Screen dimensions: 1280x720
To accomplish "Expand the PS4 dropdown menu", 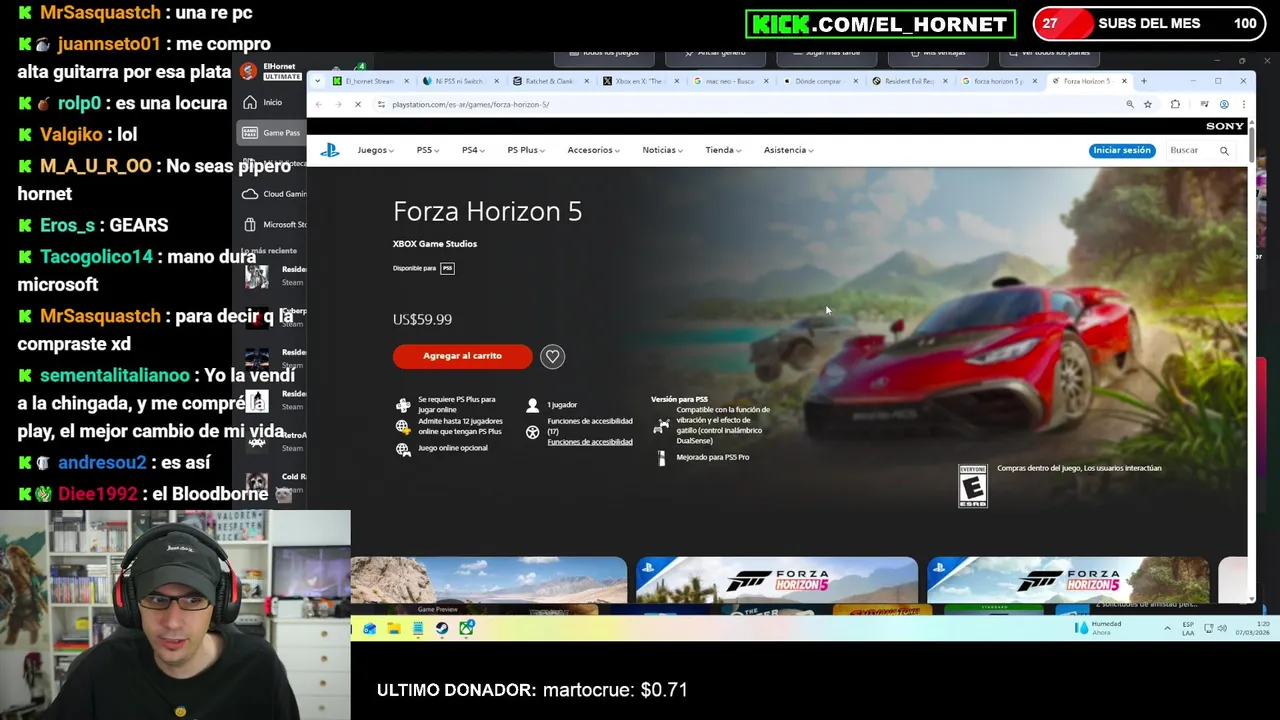I will point(473,150).
